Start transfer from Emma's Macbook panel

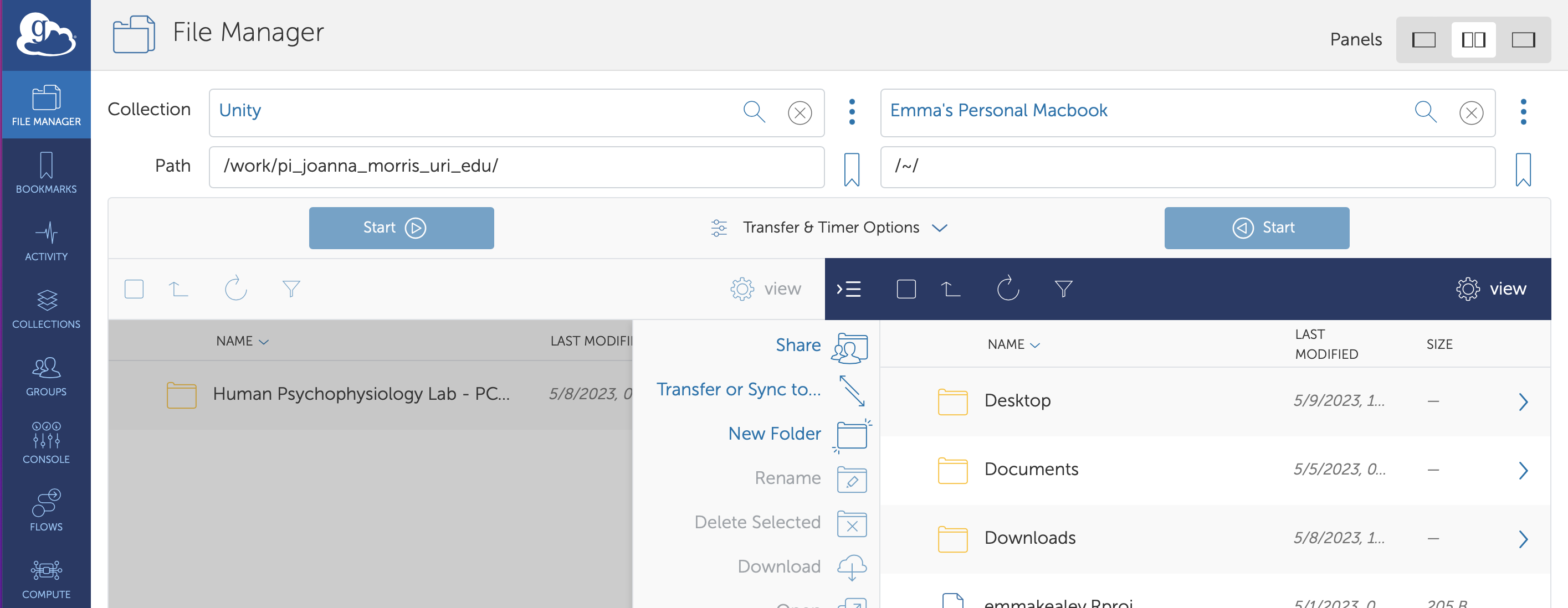coord(1257,228)
